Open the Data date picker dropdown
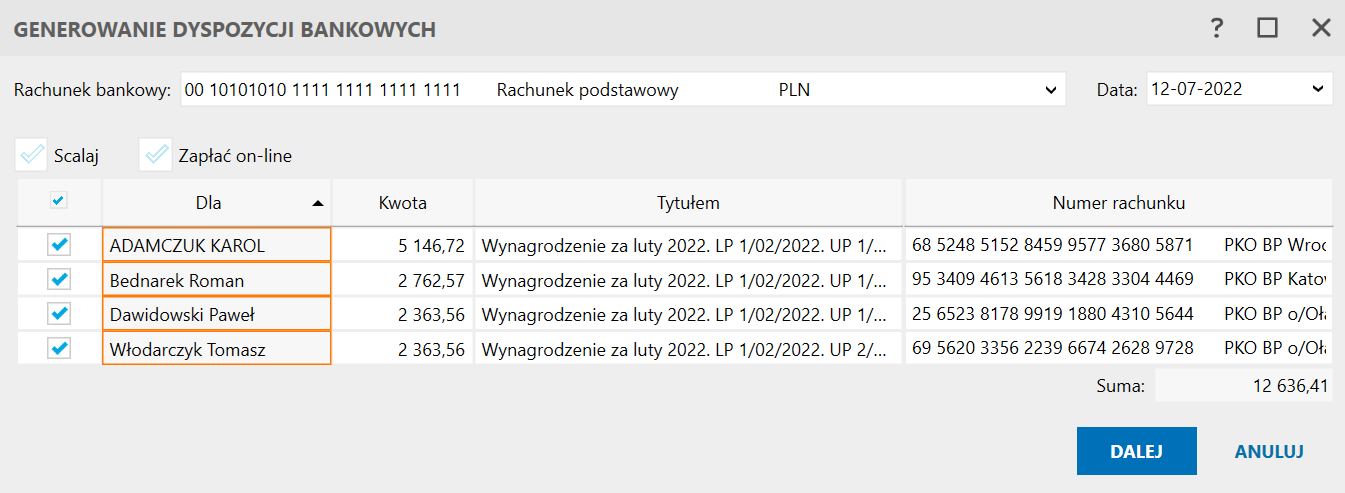 [x=1316, y=90]
